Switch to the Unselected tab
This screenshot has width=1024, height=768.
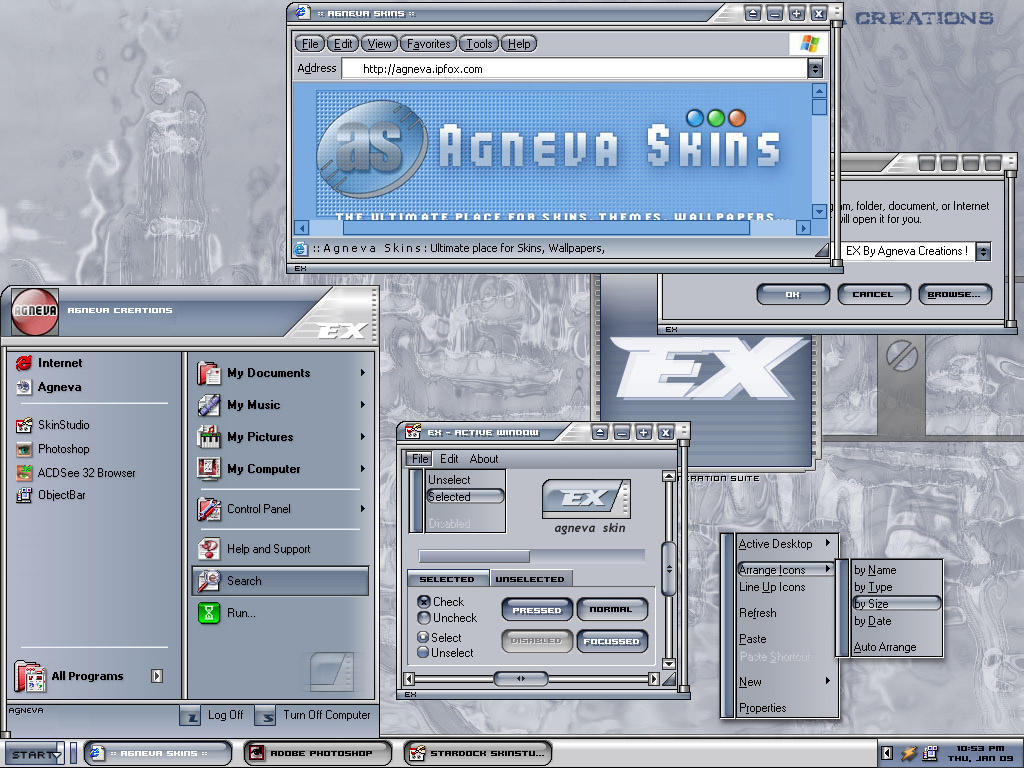click(530, 579)
